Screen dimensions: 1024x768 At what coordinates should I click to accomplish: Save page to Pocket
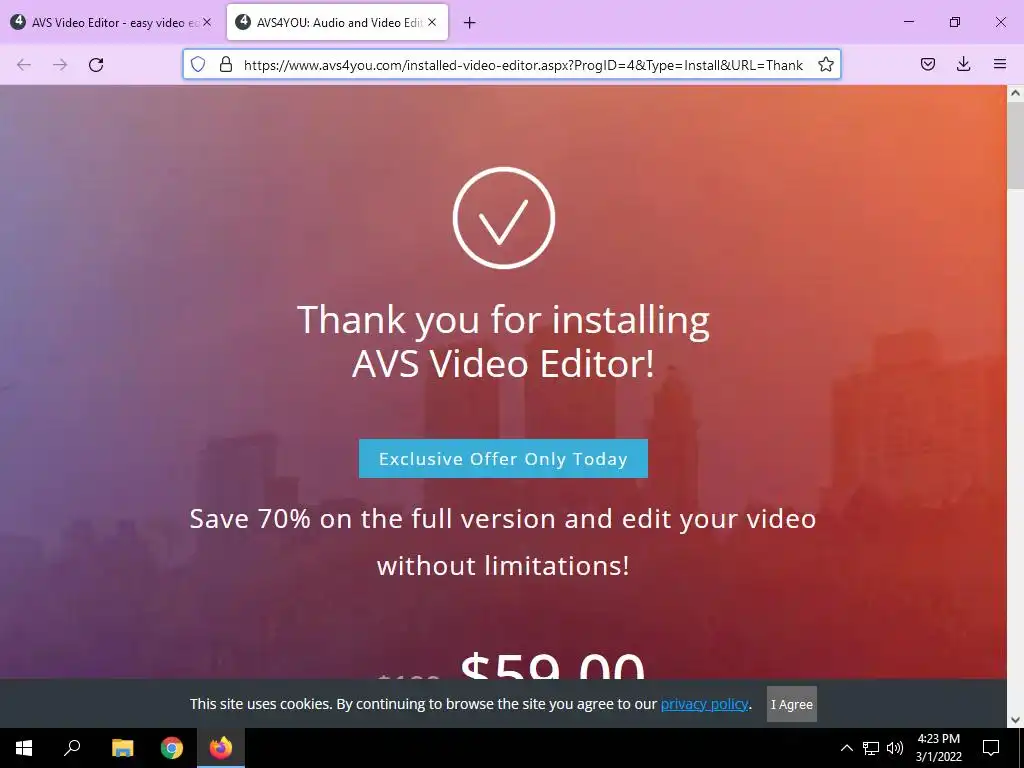pyautogui.click(x=927, y=64)
